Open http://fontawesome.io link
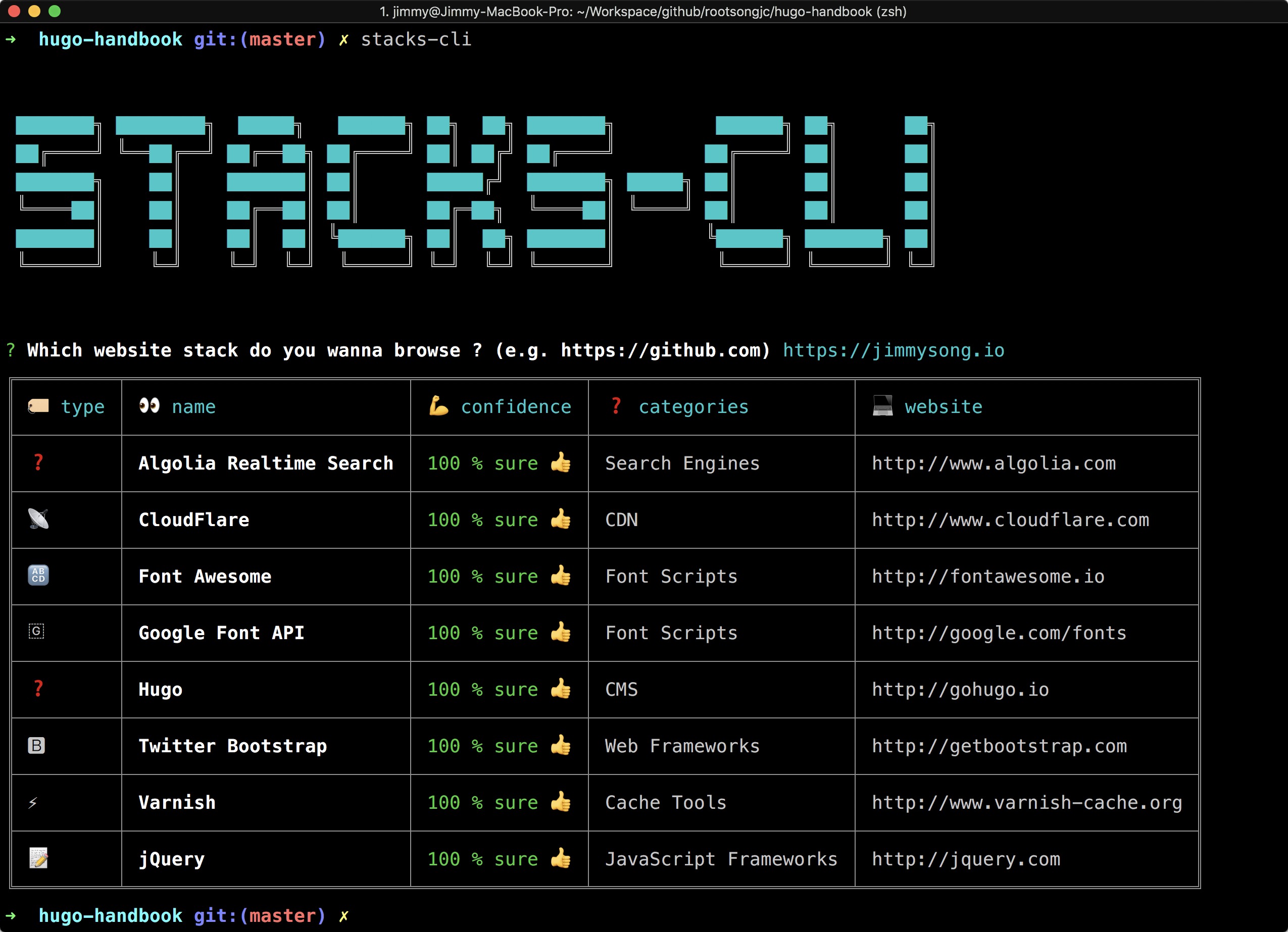This screenshot has height=932, width=1288. [x=988, y=576]
